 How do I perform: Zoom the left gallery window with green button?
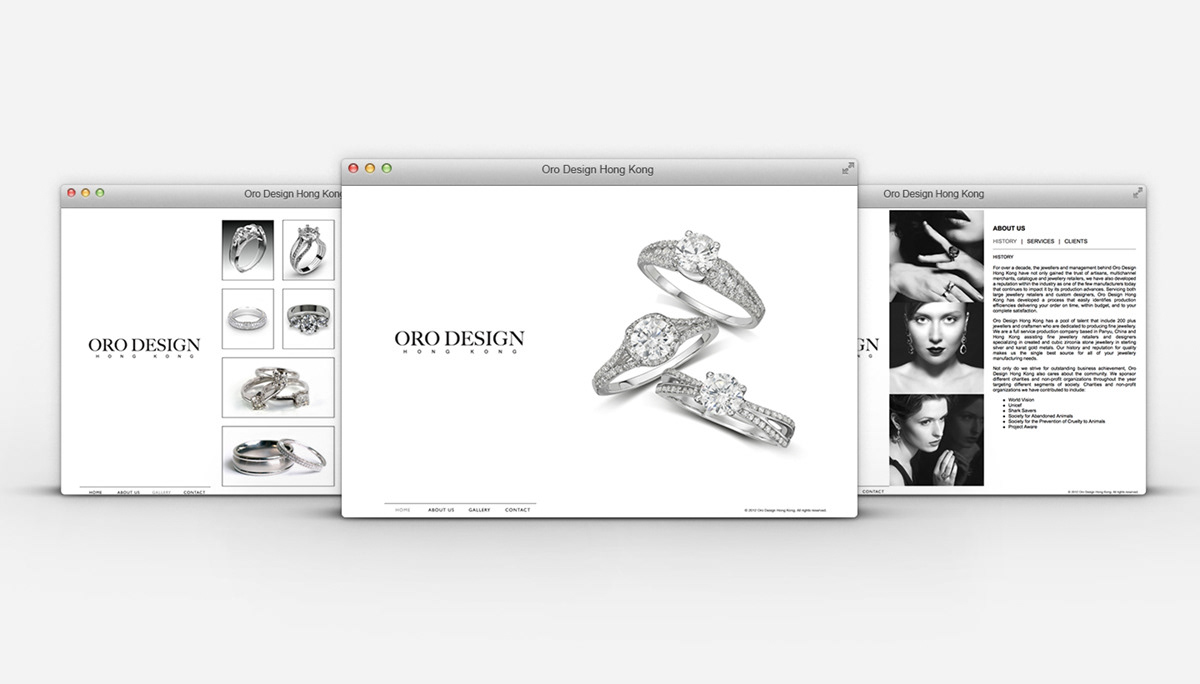[99, 192]
